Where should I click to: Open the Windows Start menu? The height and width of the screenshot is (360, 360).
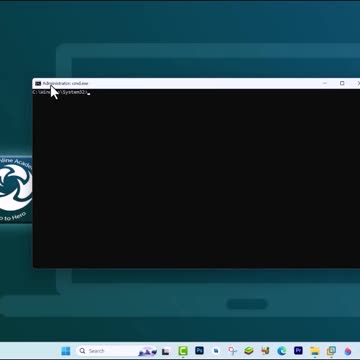coord(66,351)
